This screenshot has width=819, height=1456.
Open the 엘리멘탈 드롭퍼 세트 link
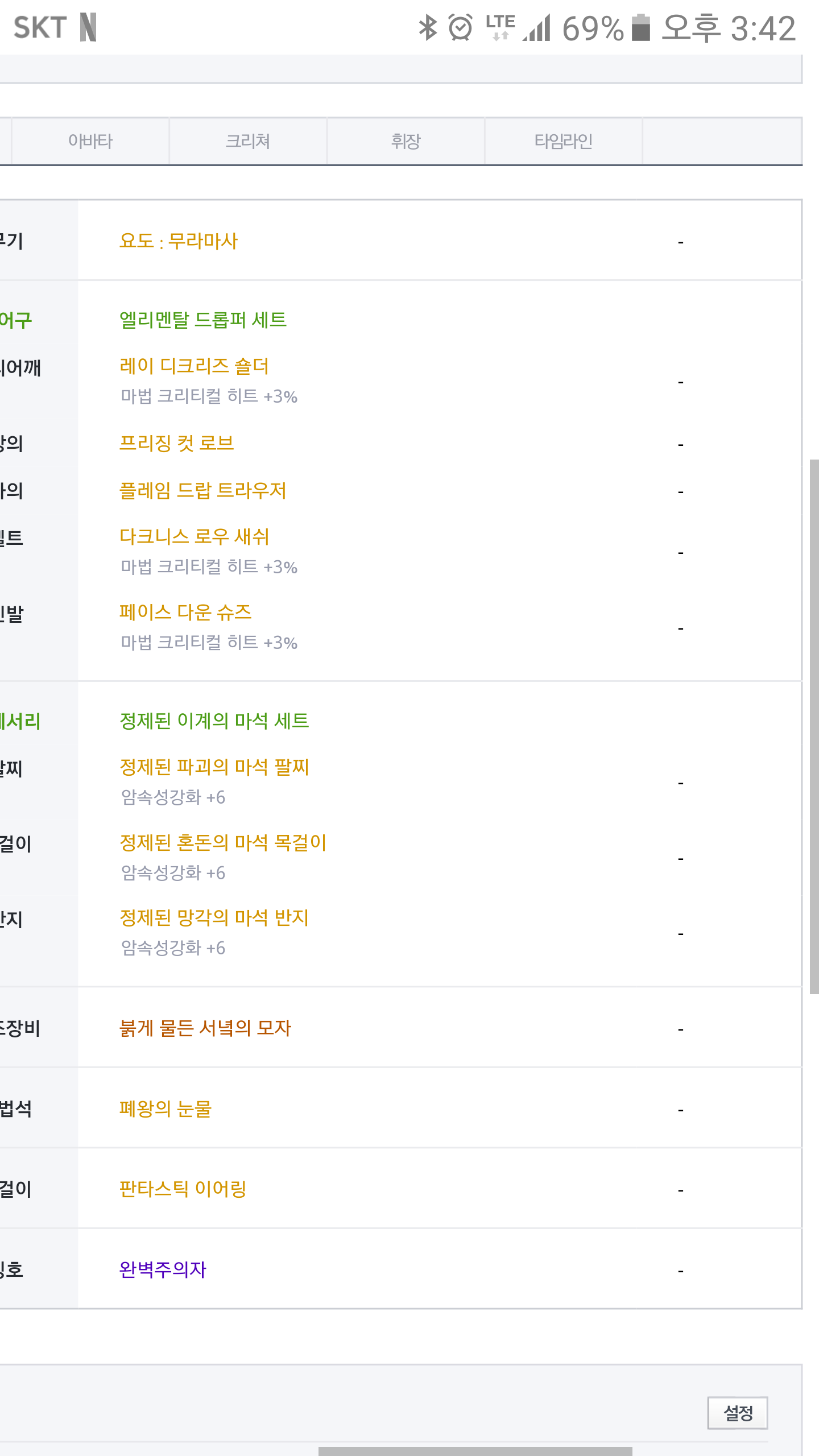tap(203, 320)
